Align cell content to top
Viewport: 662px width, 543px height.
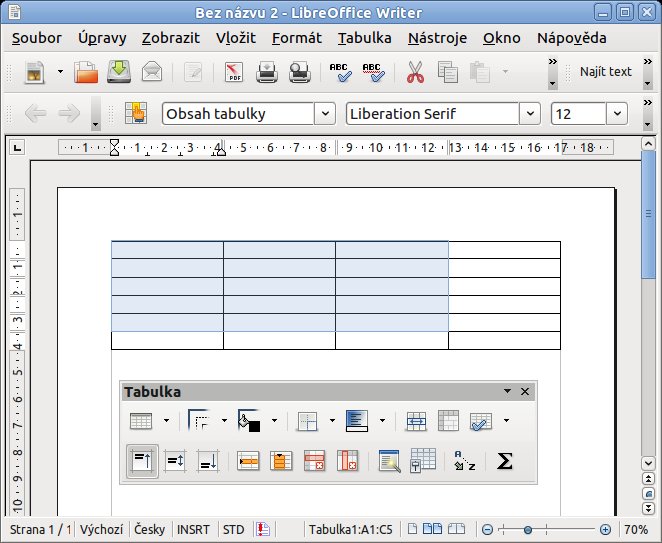(142, 461)
